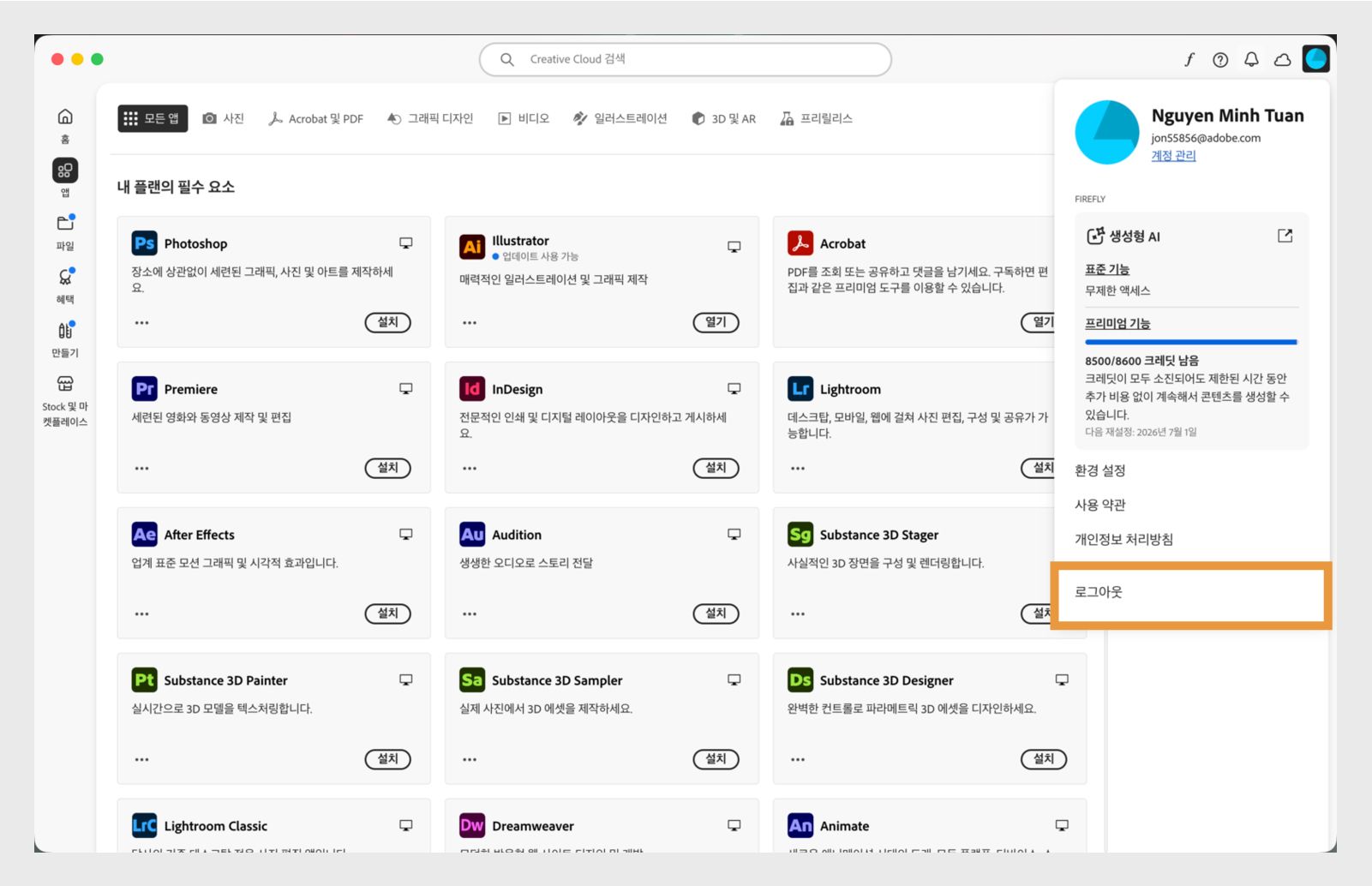Select the 모든 앱 category tab
The height and width of the screenshot is (886, 1372).
153,118
